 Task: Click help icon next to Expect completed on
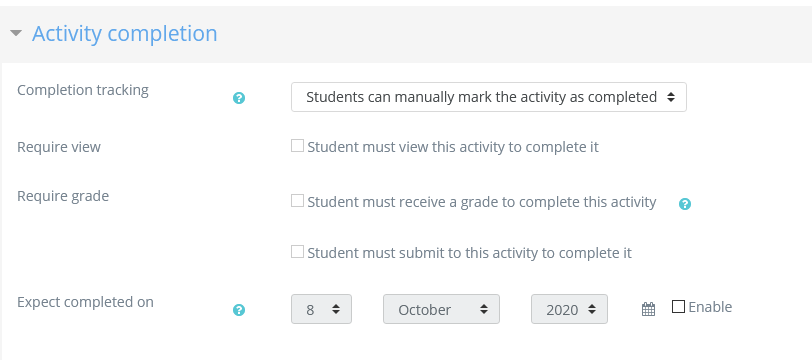(x=239, y=310)
